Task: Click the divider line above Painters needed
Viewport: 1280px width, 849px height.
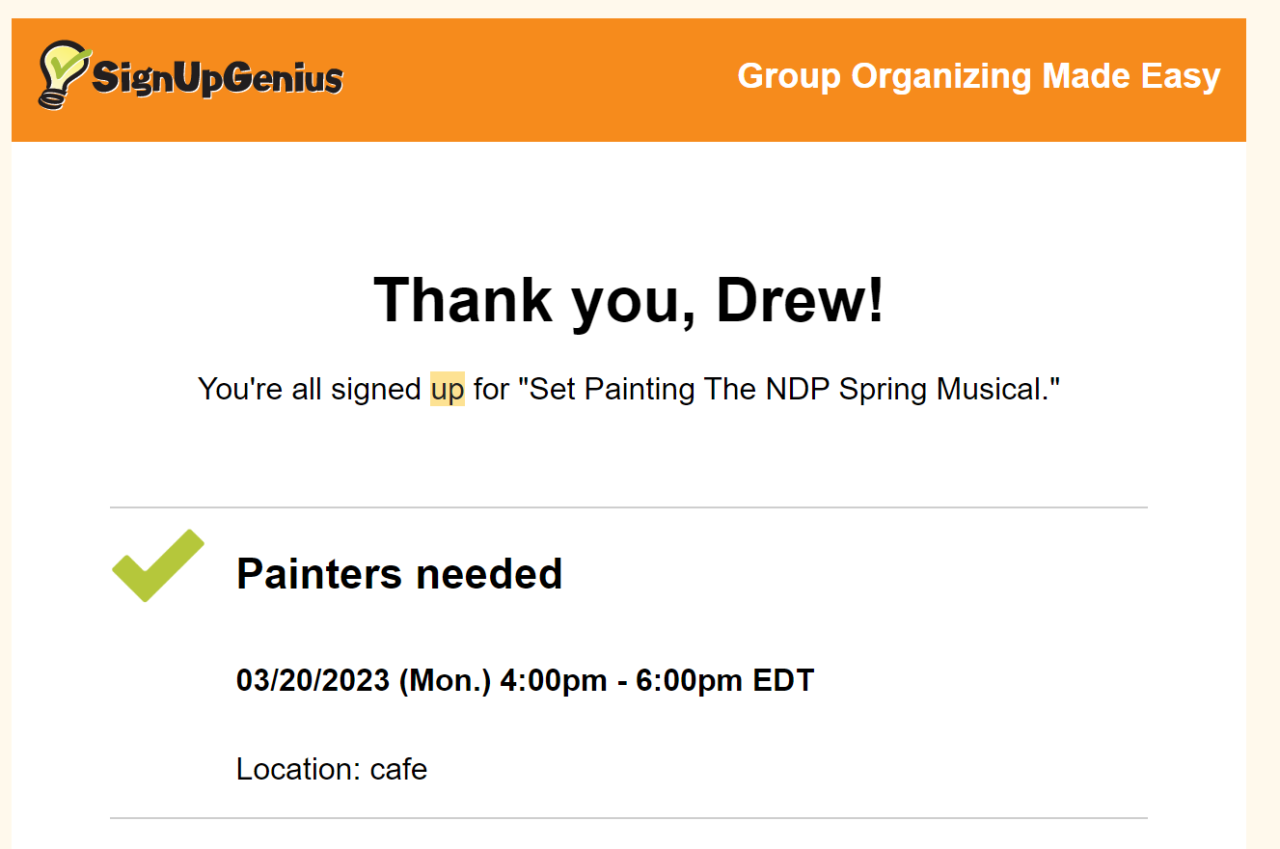Action: coord(628,508)
